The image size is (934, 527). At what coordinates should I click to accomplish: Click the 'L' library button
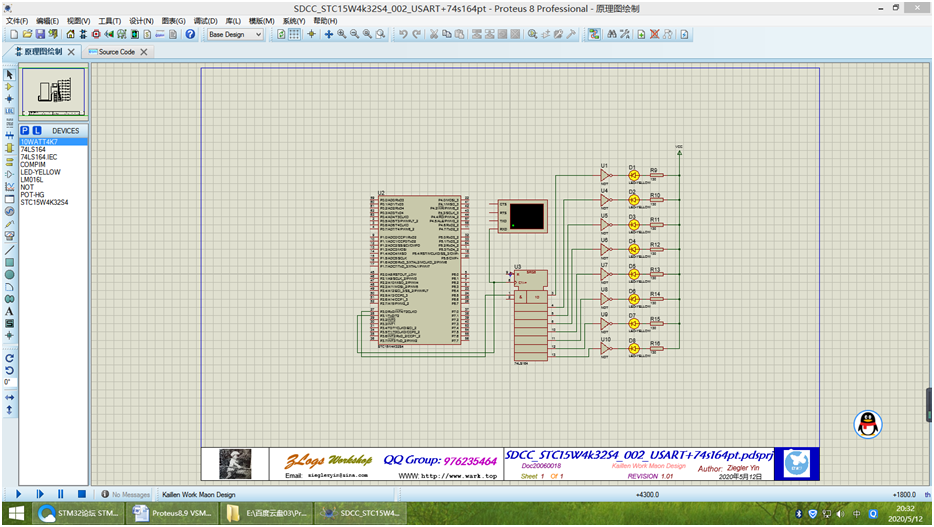(37, 130)
